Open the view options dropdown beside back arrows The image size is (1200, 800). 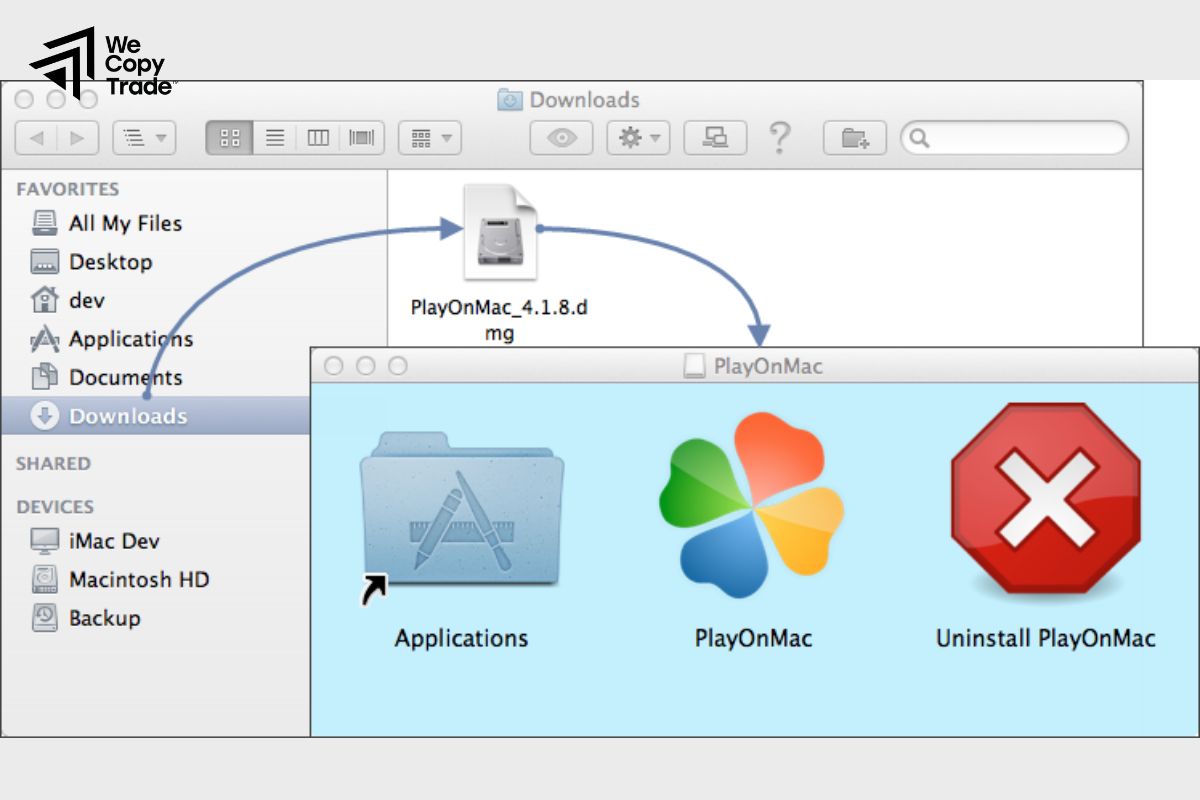coord(142,138)
